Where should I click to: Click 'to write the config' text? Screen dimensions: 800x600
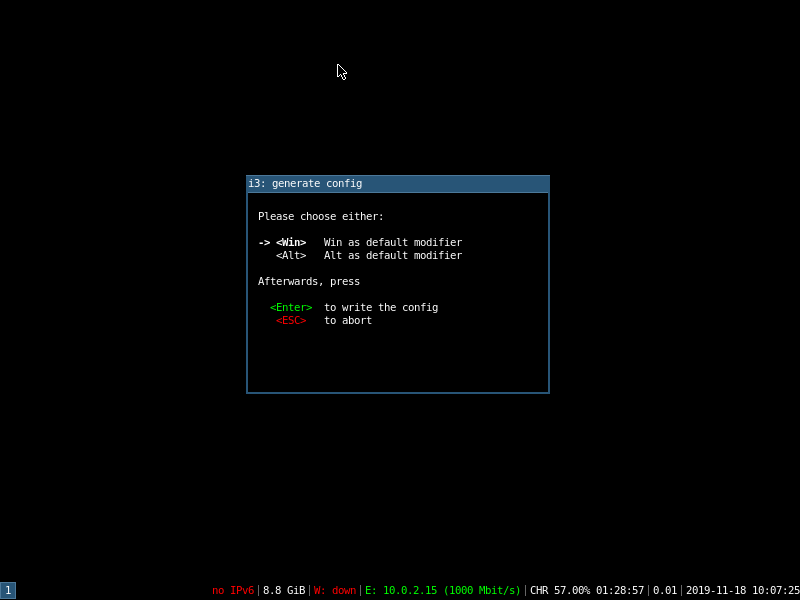pyautogui.click(x=381, y=307)
